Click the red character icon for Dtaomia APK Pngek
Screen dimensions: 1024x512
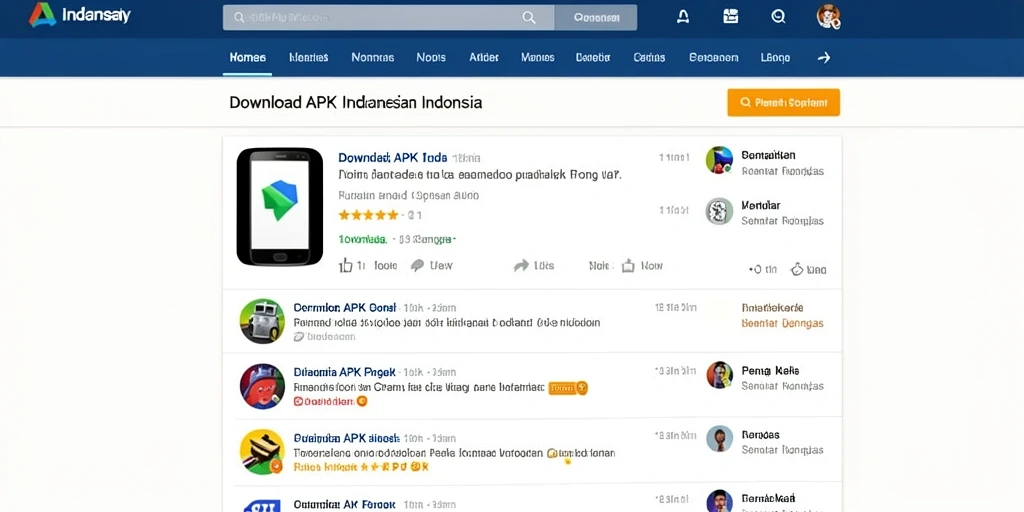[262, 386]
